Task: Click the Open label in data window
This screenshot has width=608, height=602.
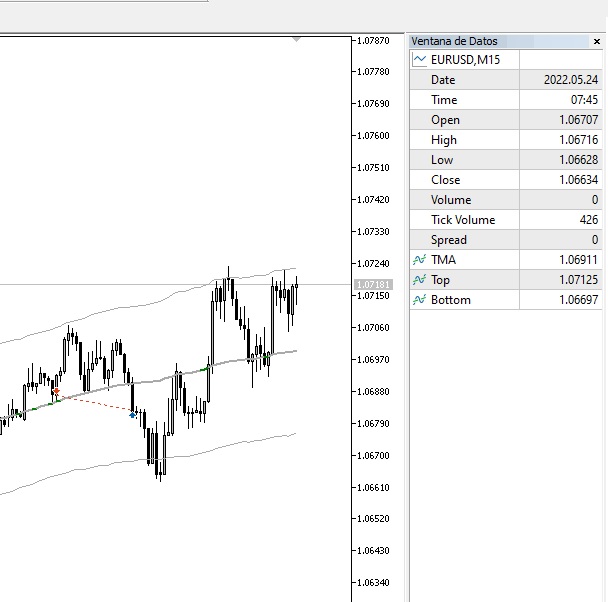Action: pos(445,120)
